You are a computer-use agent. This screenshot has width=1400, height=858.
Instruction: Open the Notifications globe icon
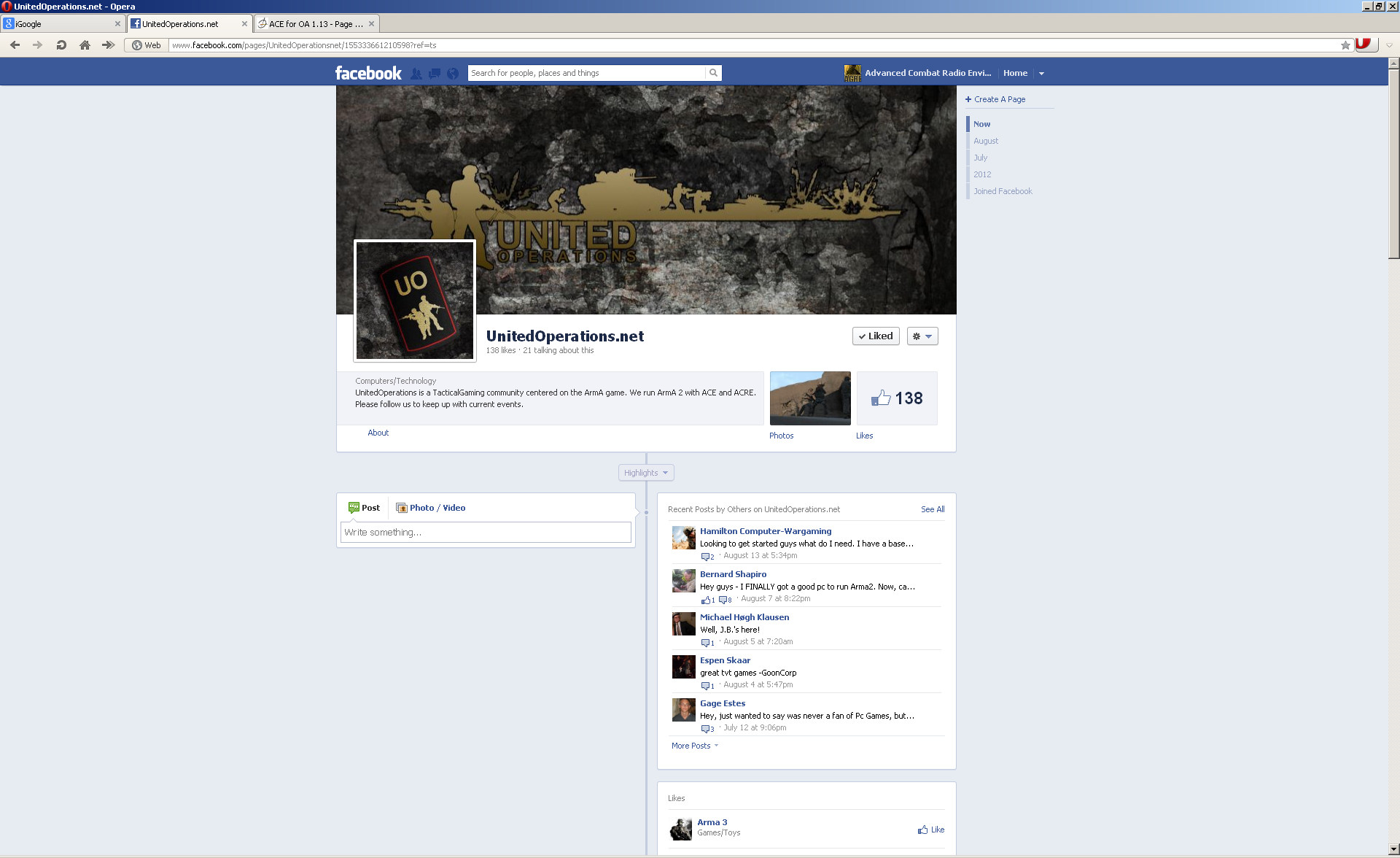point(453,73)
